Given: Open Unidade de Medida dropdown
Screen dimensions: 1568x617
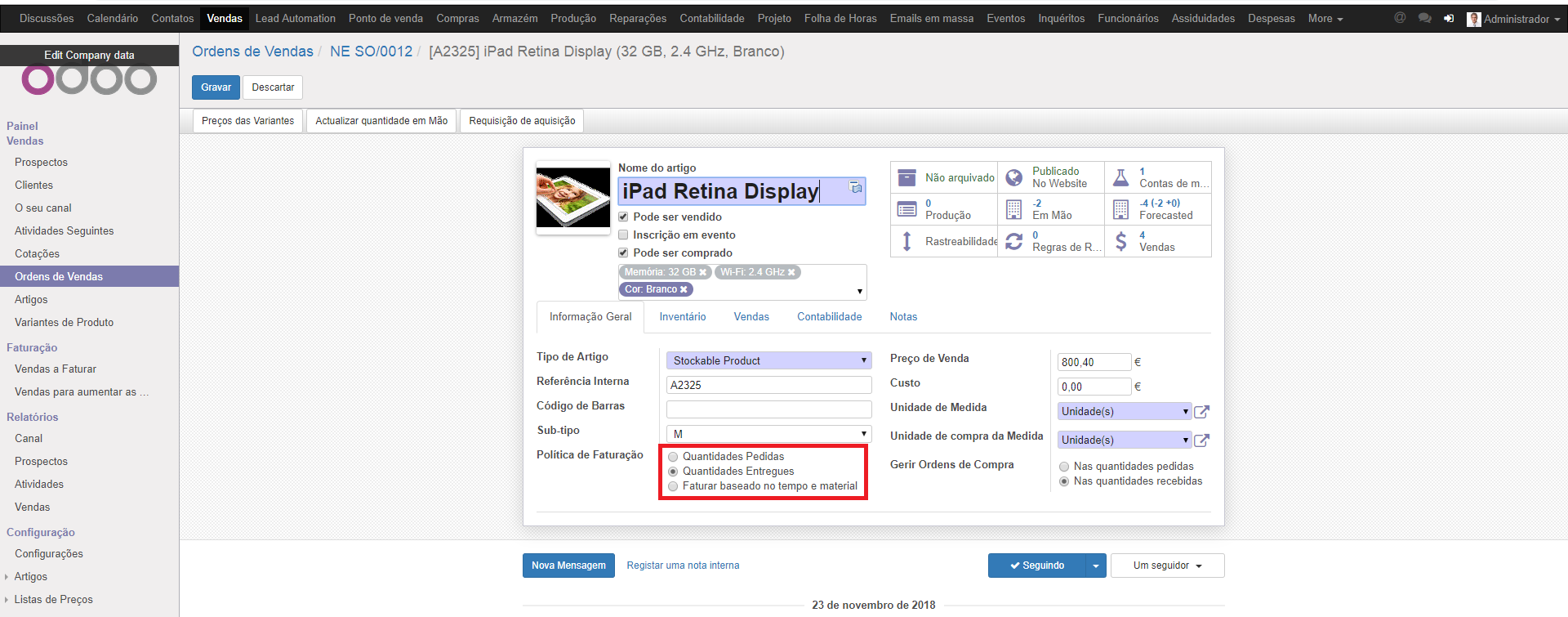Looking at the screenshot, I should 1124,411.
